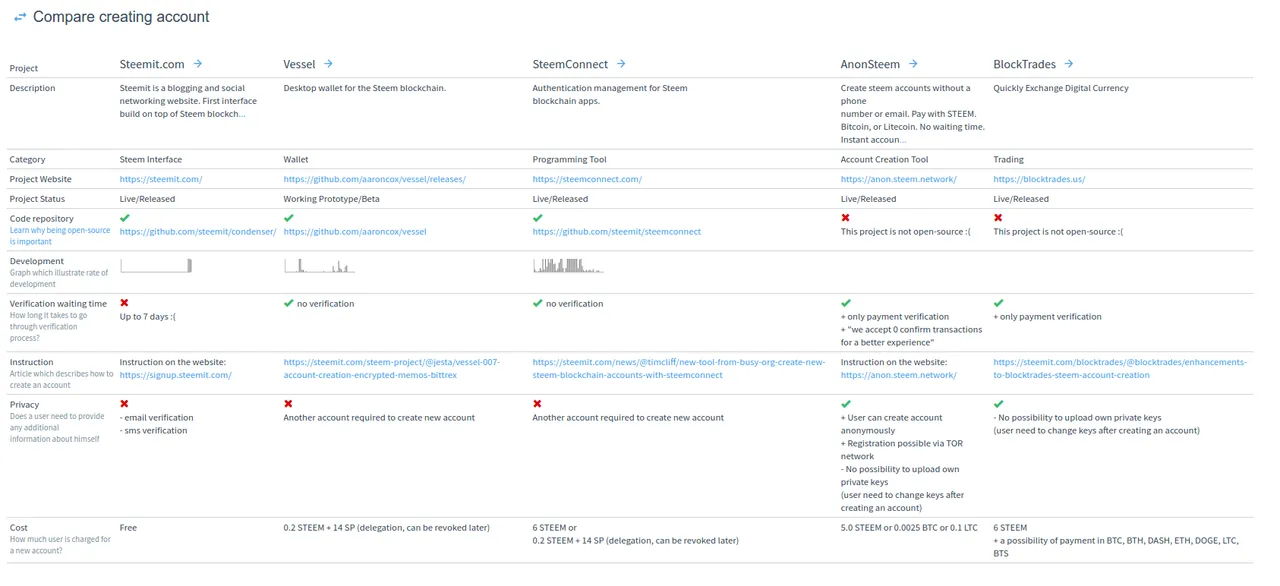Click red X in SteemConnect privacy cell

coord(538,404)
